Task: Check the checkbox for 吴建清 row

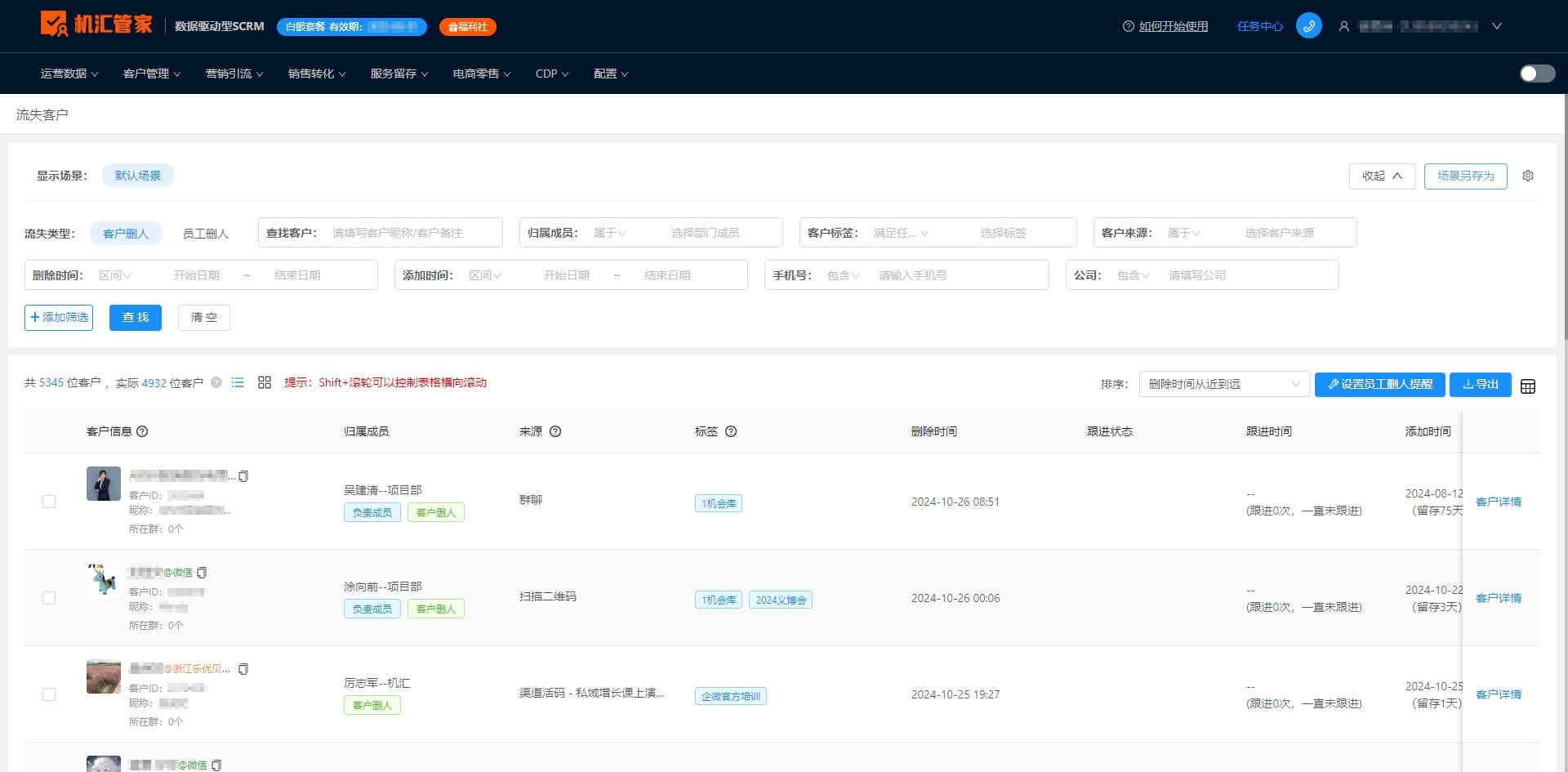Action: tap(49, 502)
